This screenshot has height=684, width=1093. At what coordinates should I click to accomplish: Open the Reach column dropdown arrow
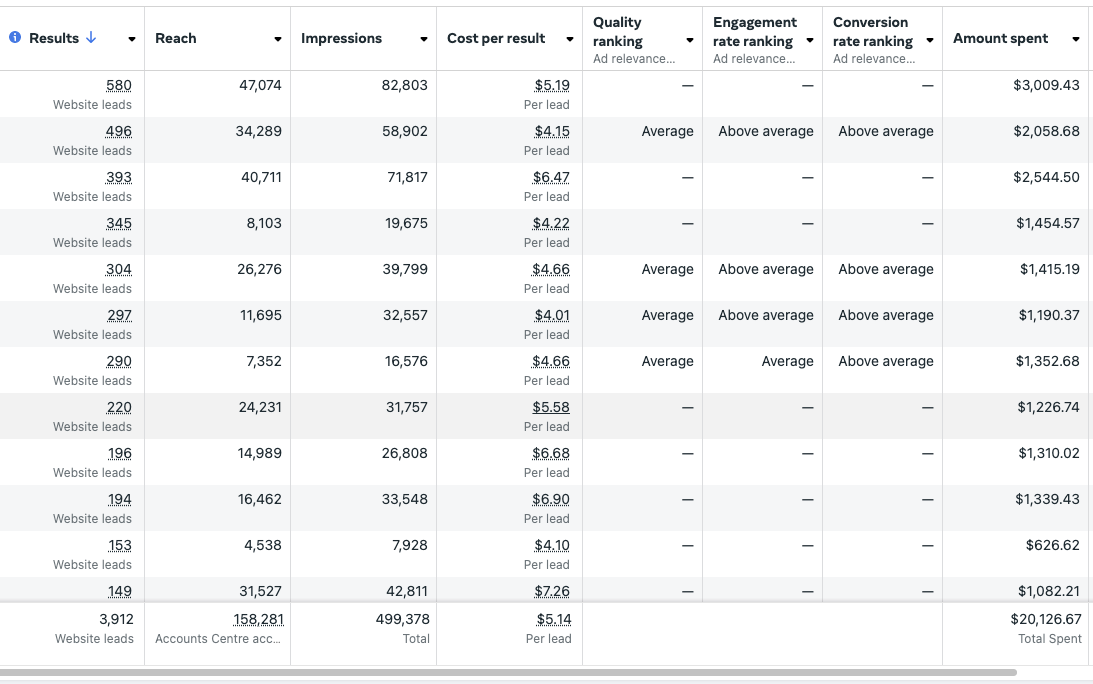coord(277,39)
